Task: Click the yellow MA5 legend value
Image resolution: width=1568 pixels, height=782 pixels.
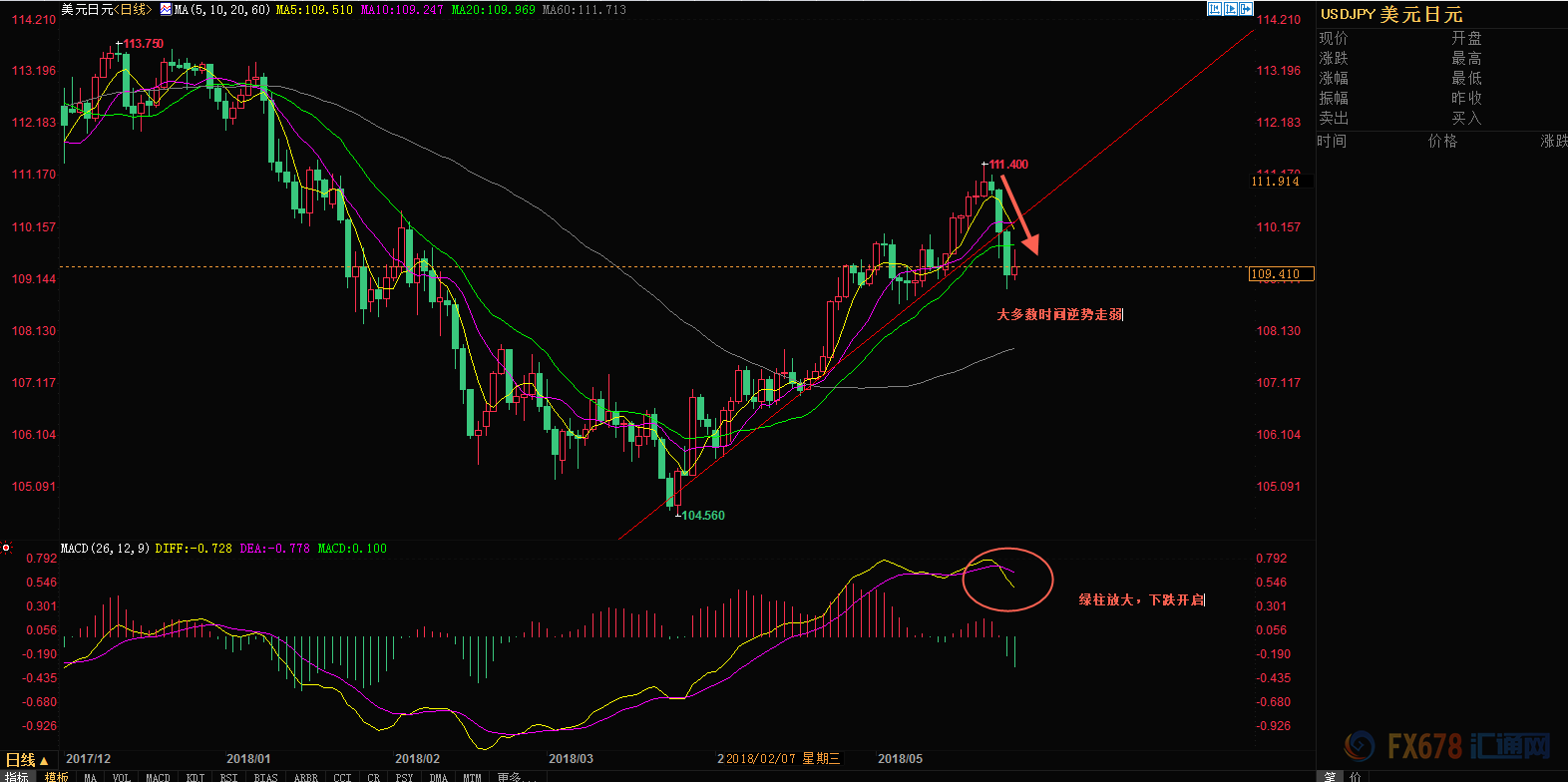Action: click(x=314, y=10)
